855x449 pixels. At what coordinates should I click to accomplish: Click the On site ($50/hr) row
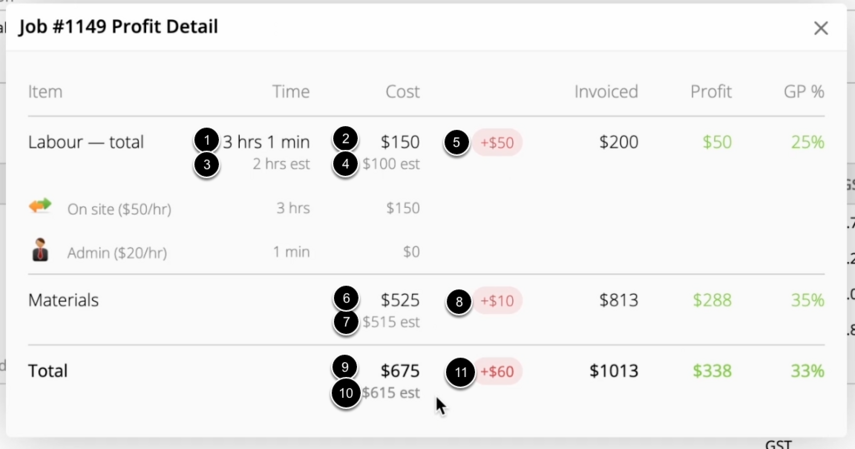(224, 208)
